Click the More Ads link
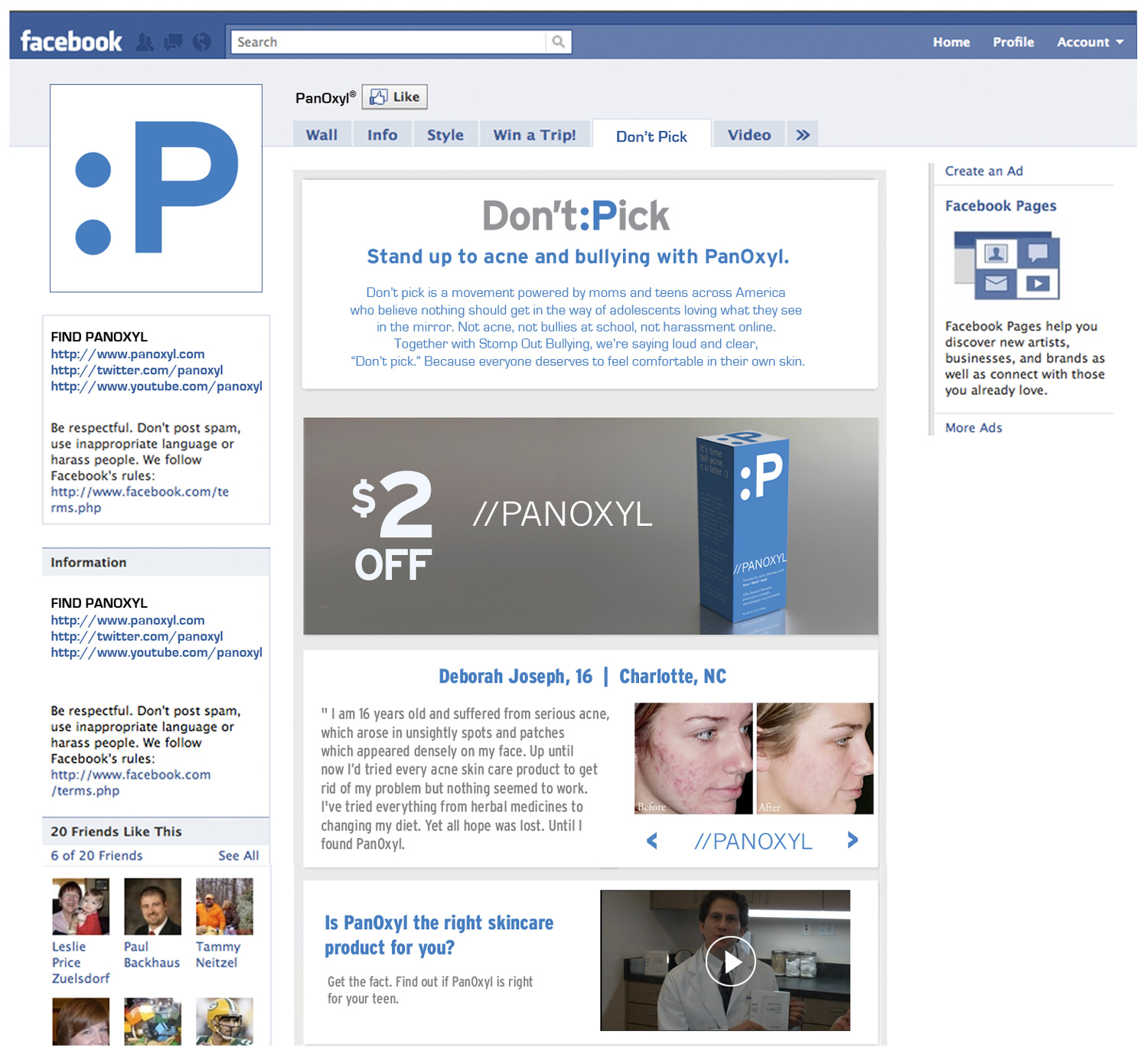 974,428
